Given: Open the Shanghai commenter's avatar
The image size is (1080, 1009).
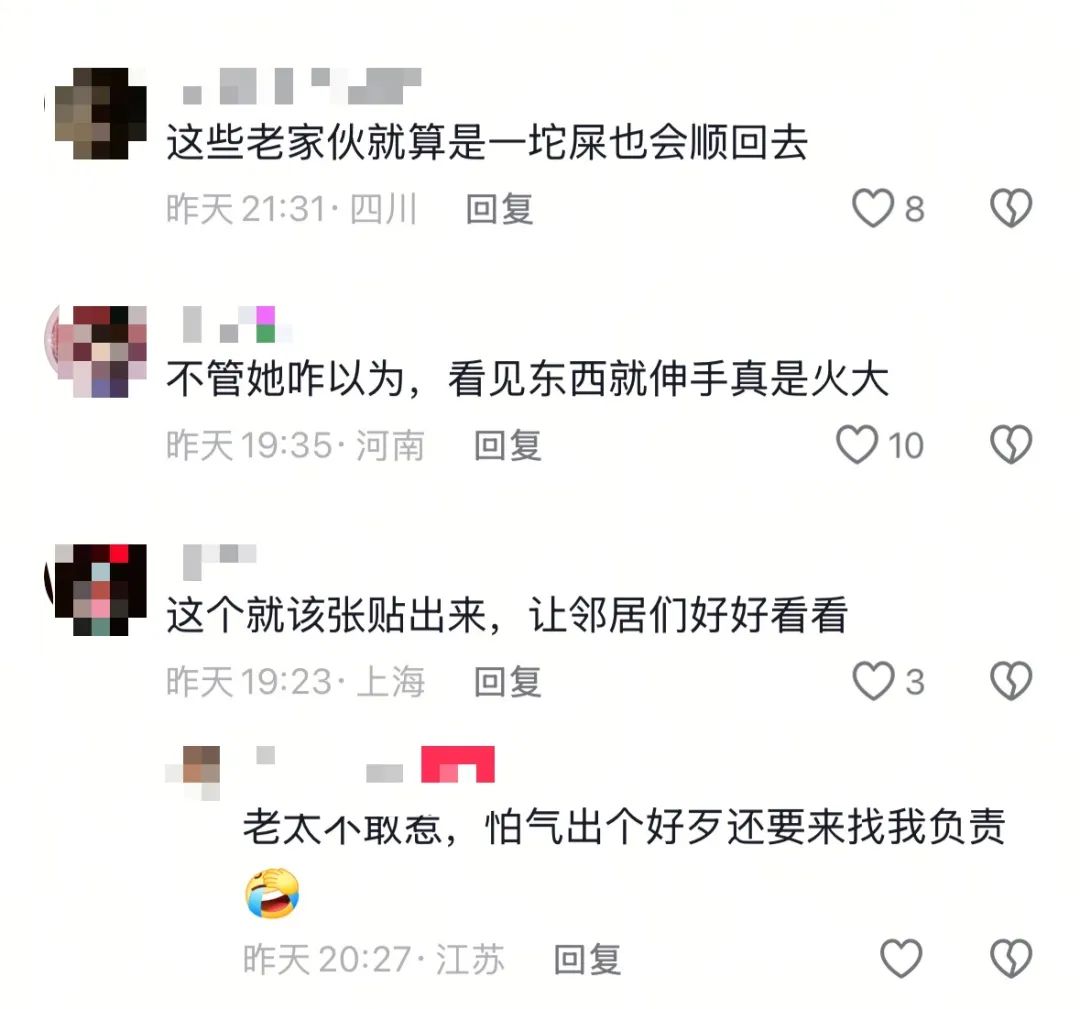Looking at the screenshot, I should tap(101, 590).
